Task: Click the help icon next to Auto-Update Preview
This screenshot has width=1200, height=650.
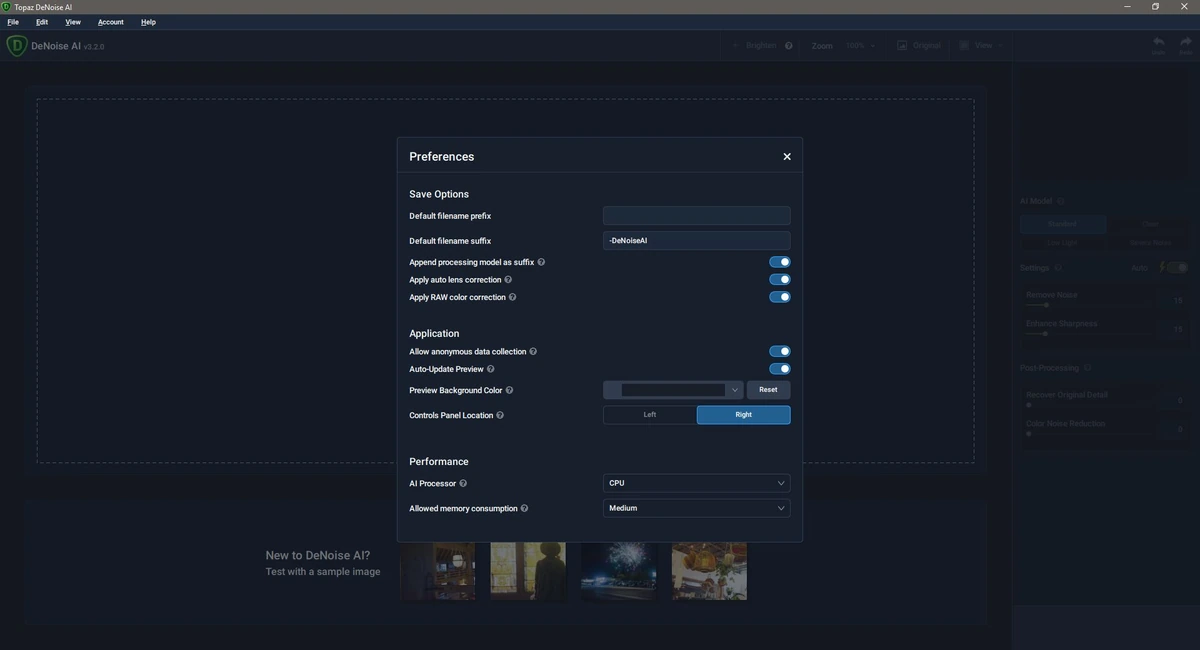Action: (x=490, y=370)
